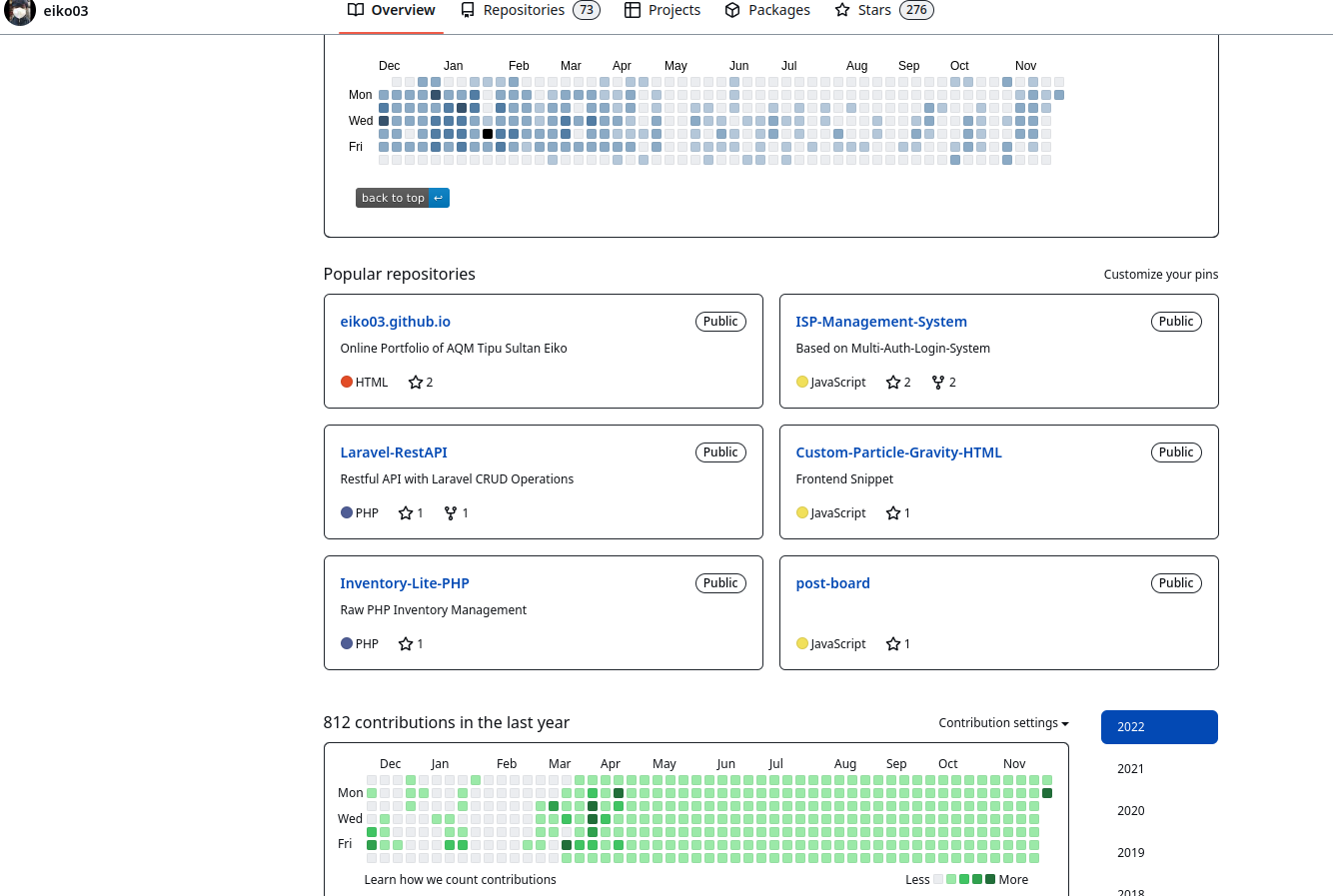Click the Stars star icon in the nav bar
The image size is (1333, 896).
[841, 9]
